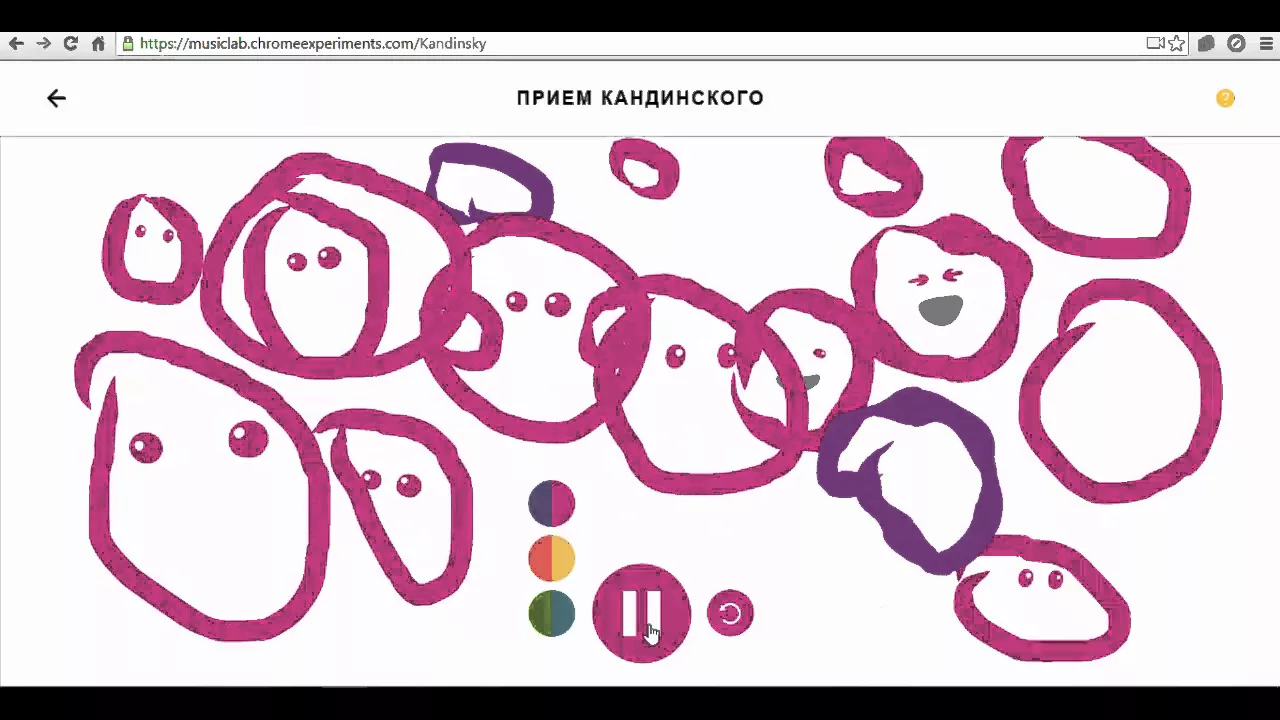Go back using the browser back arrow
The height and width of the screenshot is (720, 1280).
[16, 43]
